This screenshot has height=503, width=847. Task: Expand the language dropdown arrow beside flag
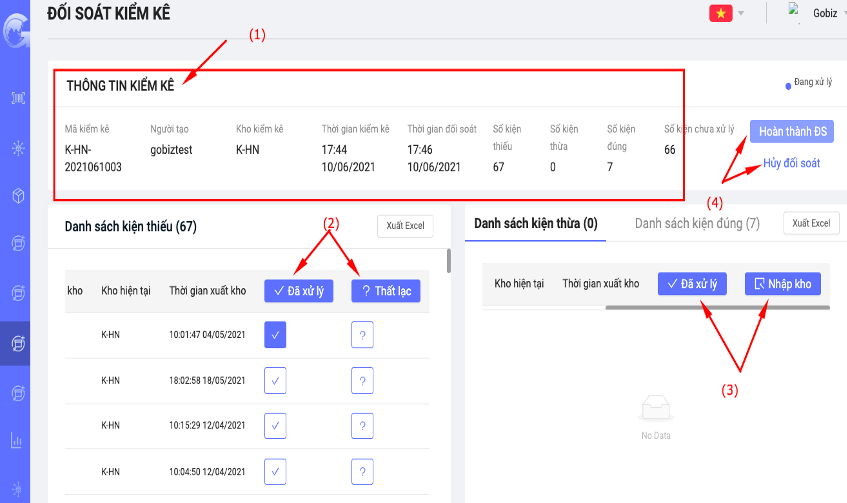point(741,13)
